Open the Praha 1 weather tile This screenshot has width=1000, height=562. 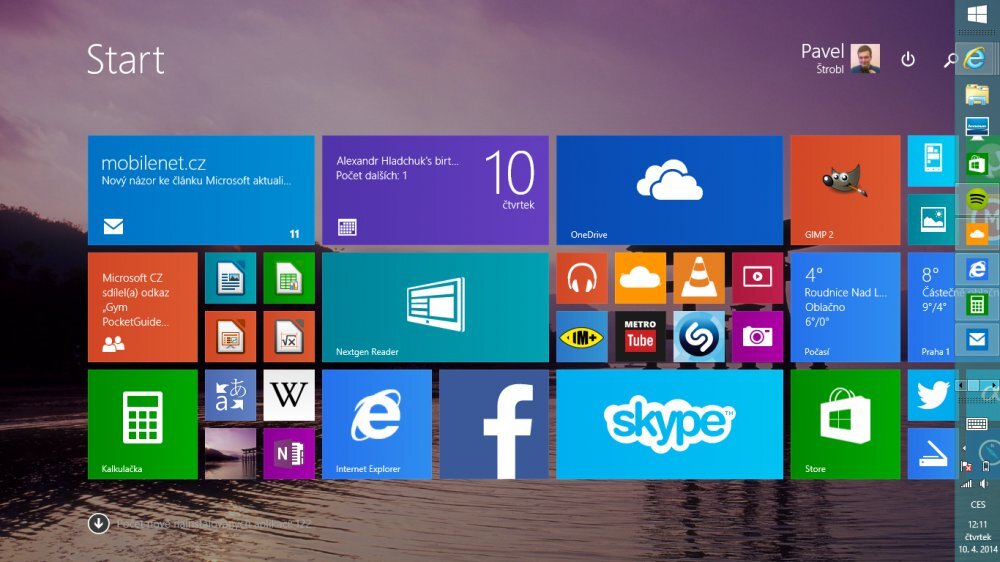point(931,307)
